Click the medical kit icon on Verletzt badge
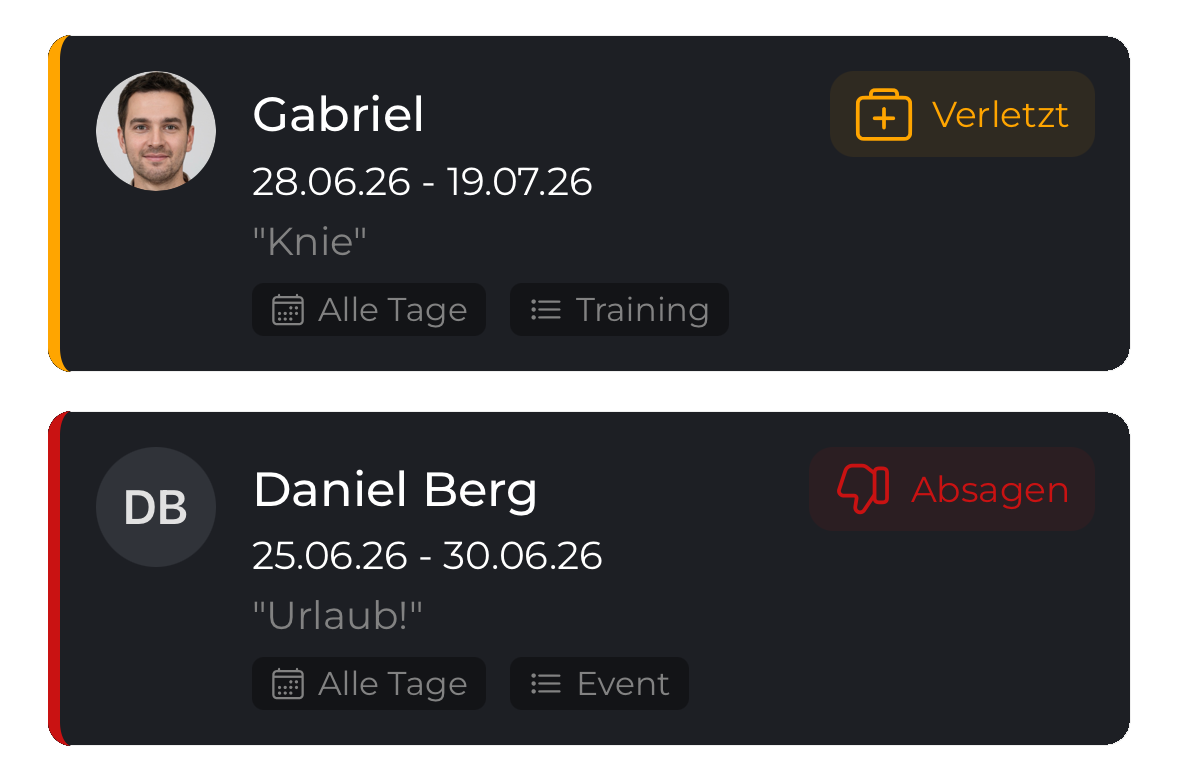Image resolution: width=1179 pixels, height=783 pixels. 883,114
